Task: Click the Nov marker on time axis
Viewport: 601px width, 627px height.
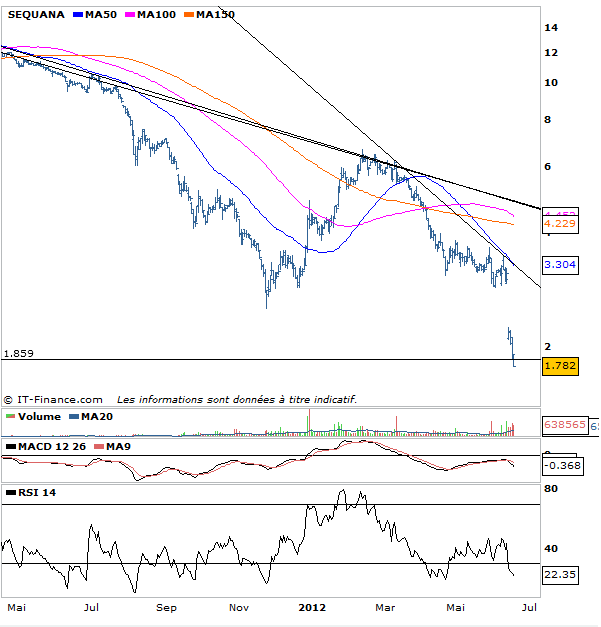Action: pos(240,606)
